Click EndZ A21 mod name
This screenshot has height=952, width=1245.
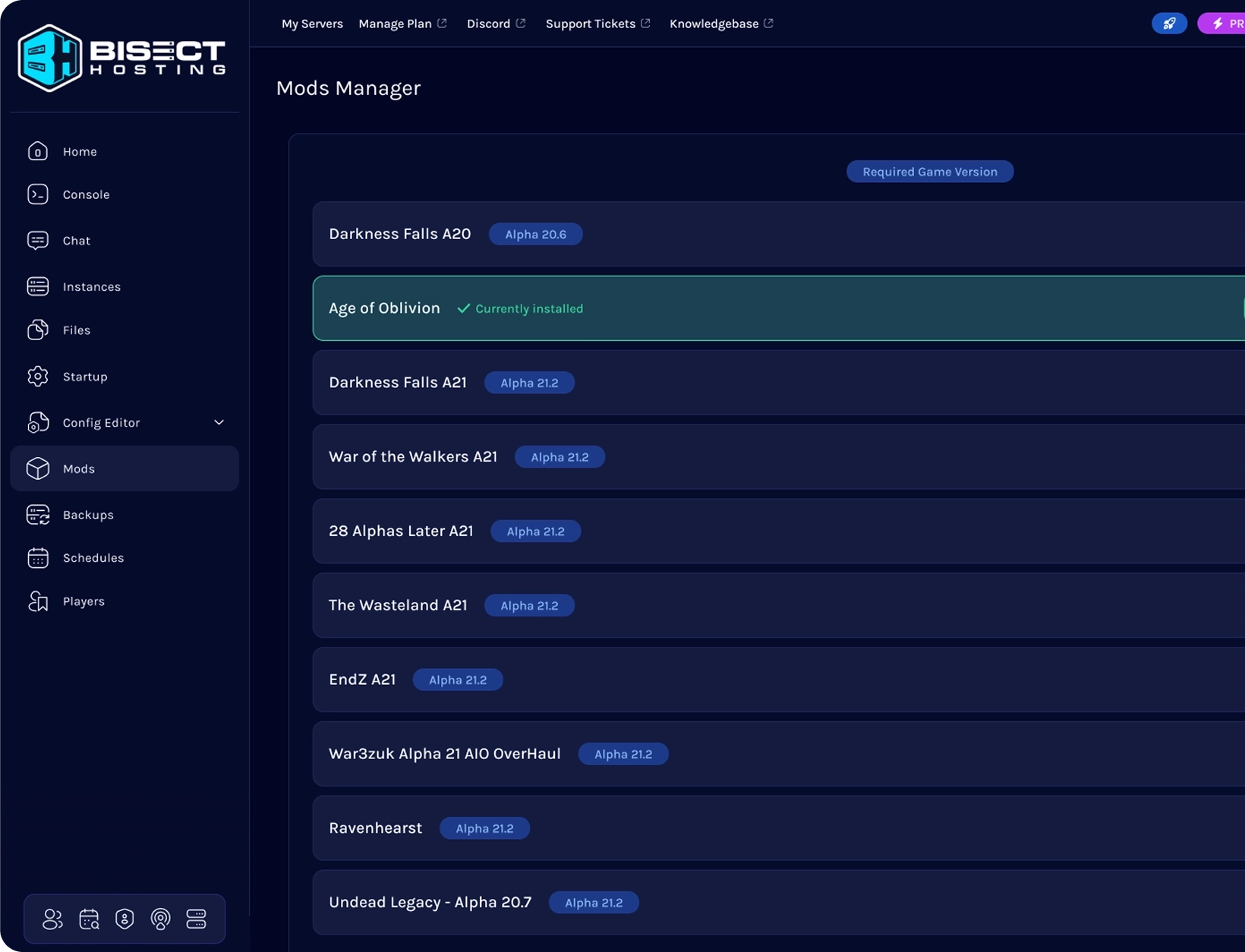362,679
